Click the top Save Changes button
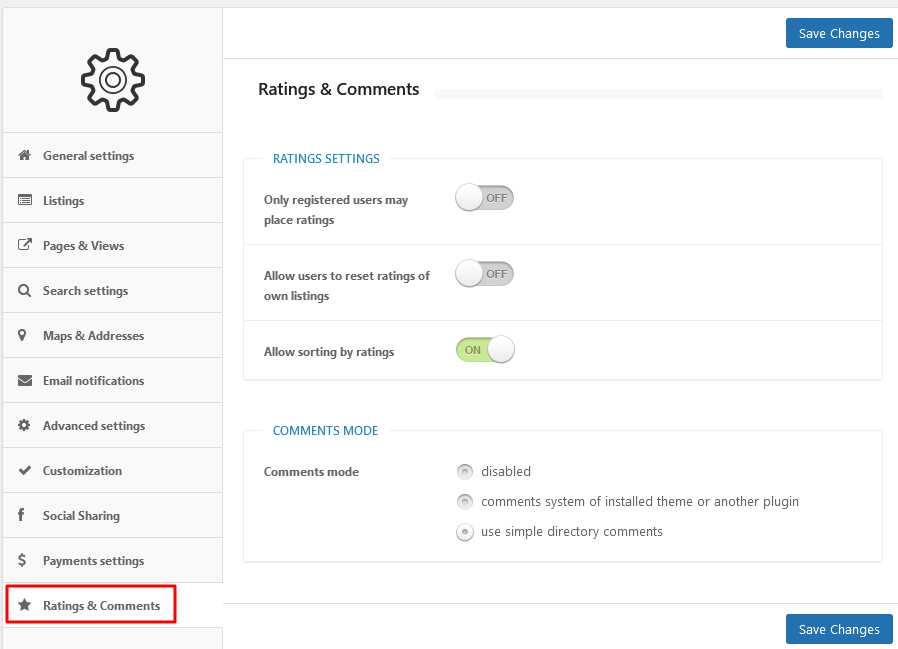 839,33
